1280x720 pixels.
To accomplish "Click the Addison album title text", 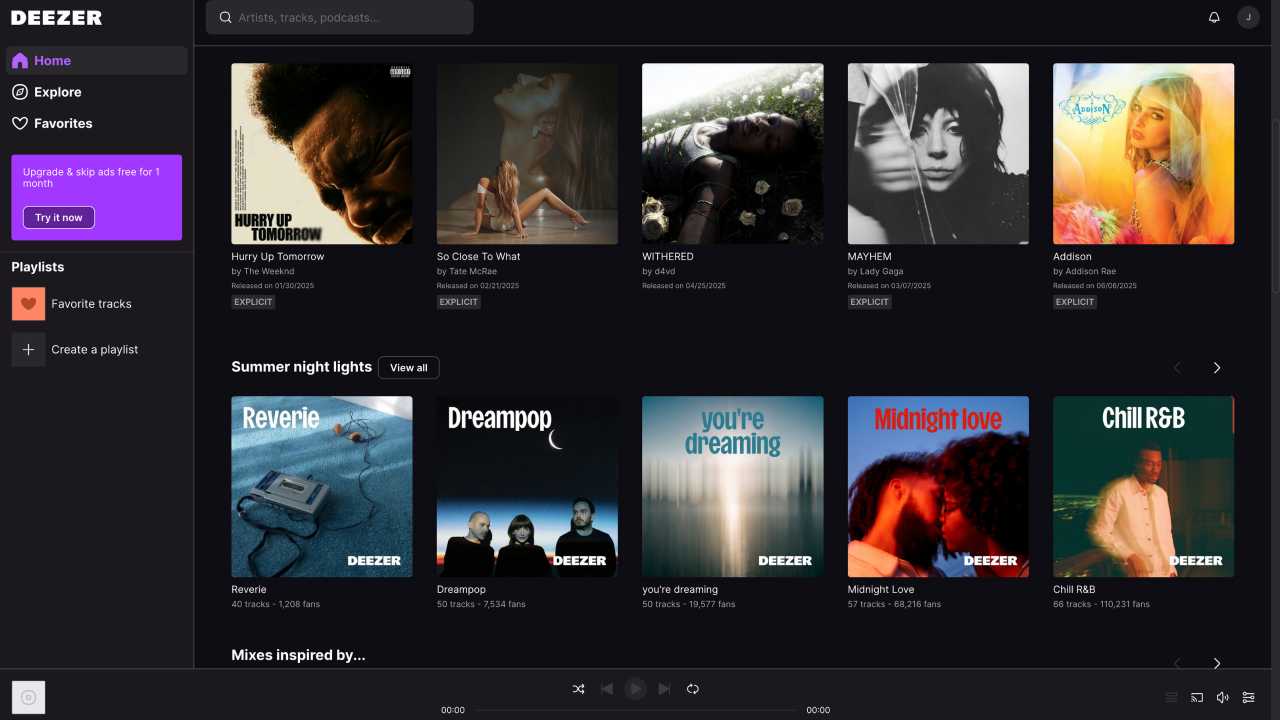I will (1072, 256).
